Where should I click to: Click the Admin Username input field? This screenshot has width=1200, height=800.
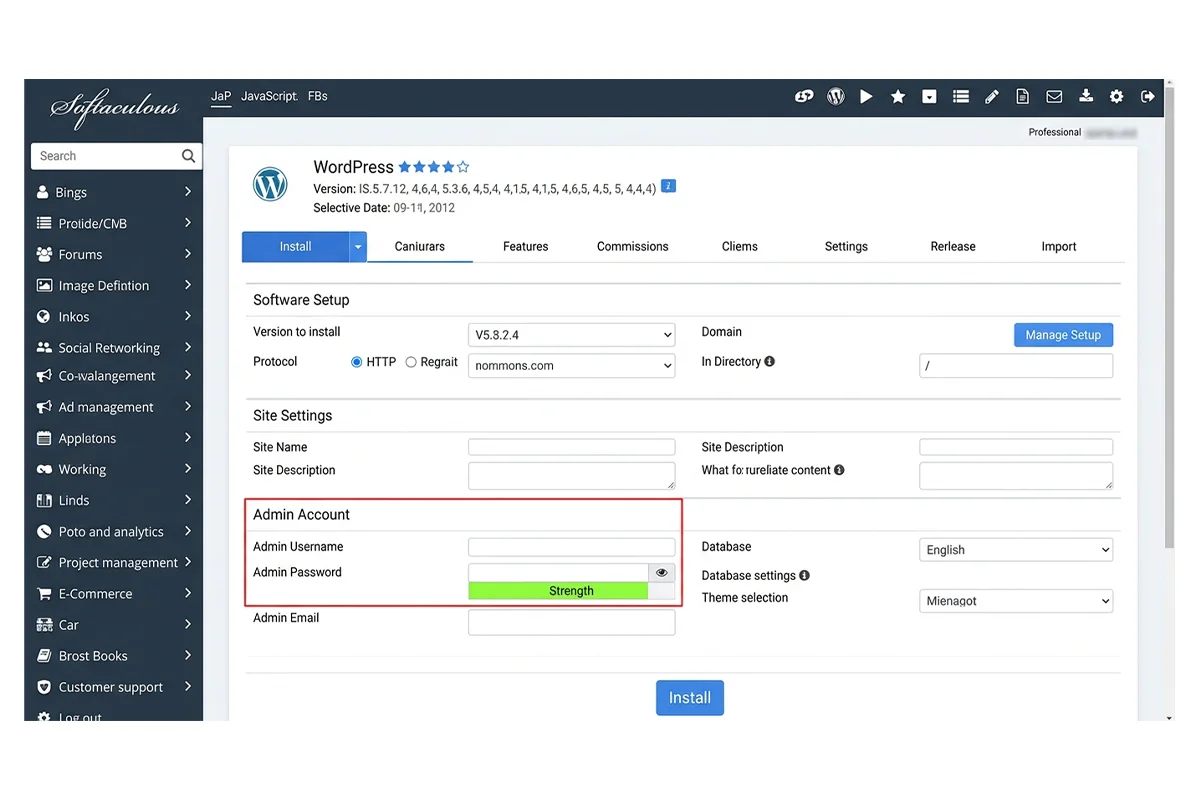coord(571,547)
